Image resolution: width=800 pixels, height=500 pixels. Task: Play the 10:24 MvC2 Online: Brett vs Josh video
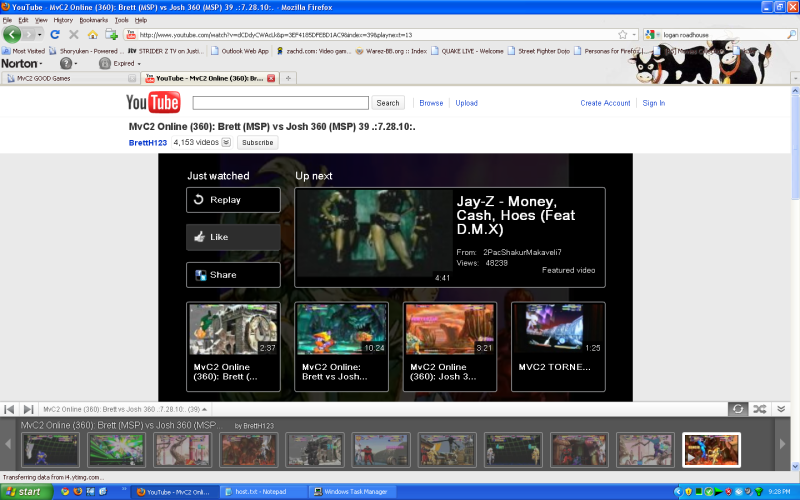click(341, 346)
